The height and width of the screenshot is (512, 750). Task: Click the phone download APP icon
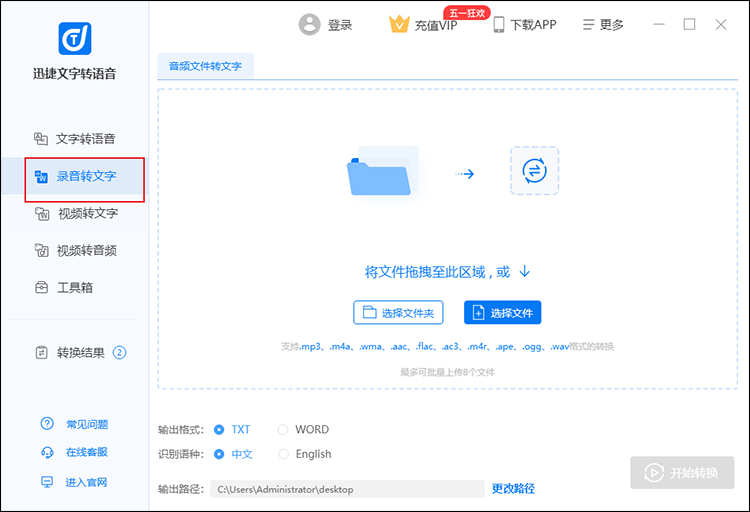[499, 24]
